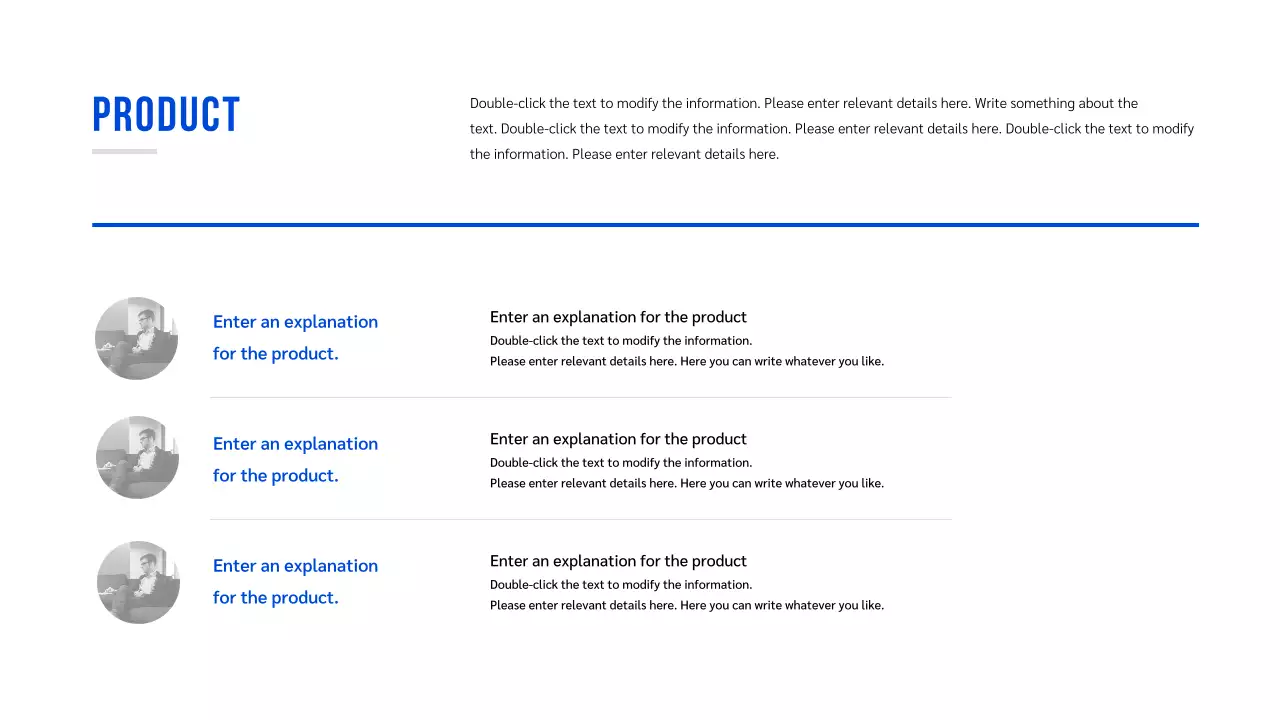Click the bottom row's "Double-click the text" line
1280x720 pixels.
click(621, 585)
